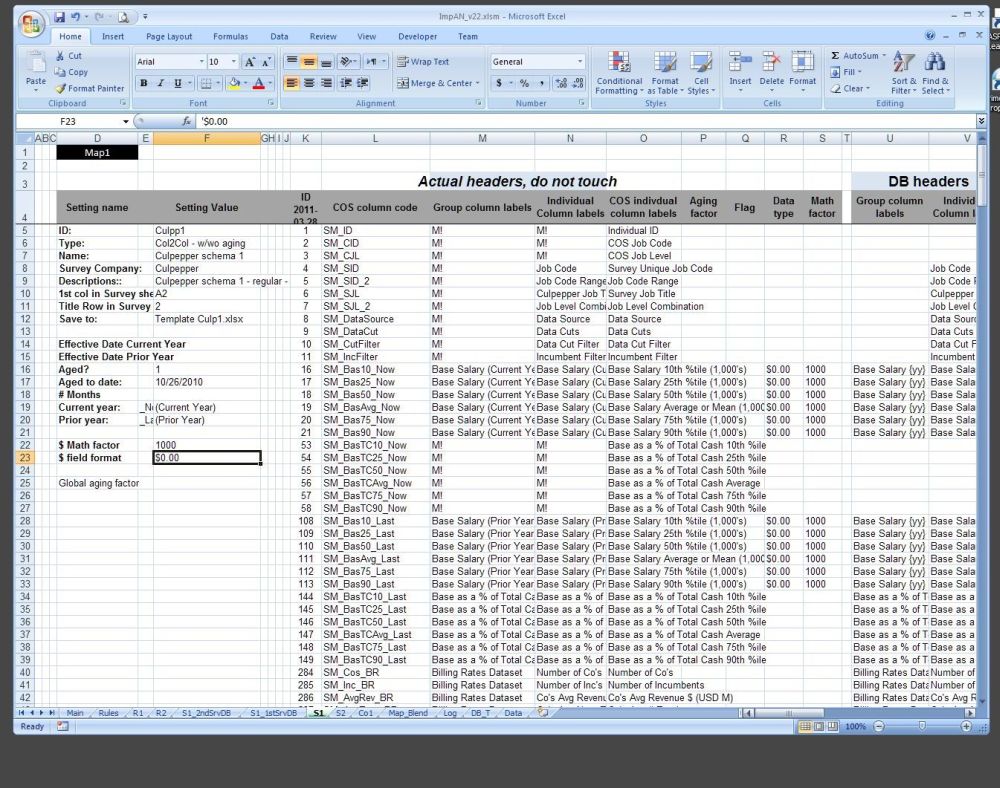Click the Office Button logo
Screen dimensions: 1000x788
coord(31,22)
